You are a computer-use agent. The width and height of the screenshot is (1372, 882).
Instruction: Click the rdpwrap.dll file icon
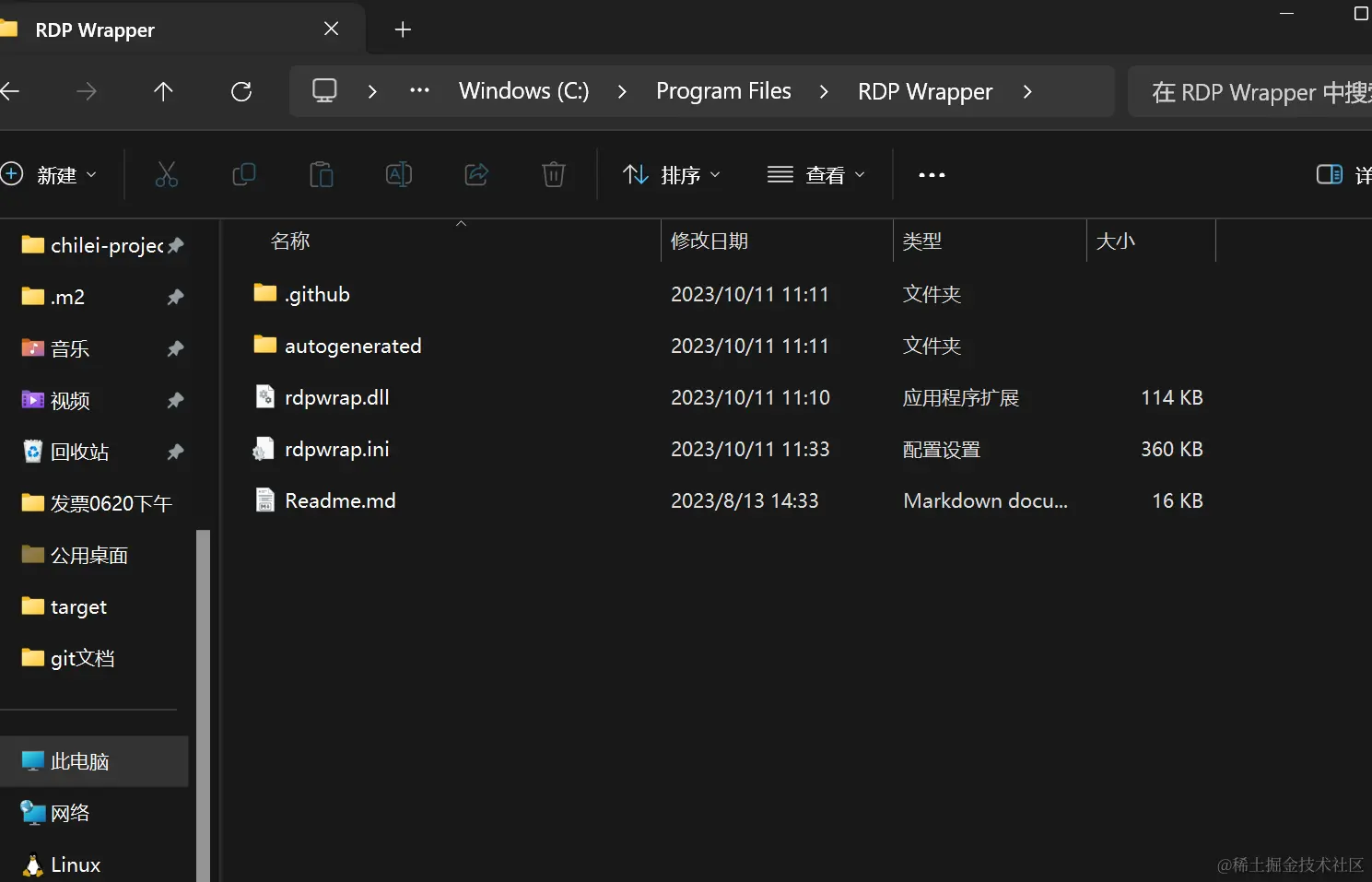[x=265, y=396]
